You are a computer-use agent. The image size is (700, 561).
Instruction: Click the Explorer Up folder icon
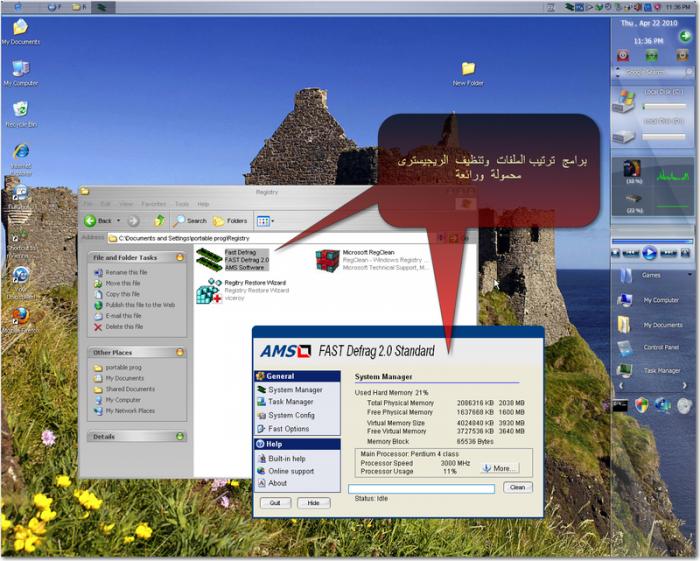point(159,220)
